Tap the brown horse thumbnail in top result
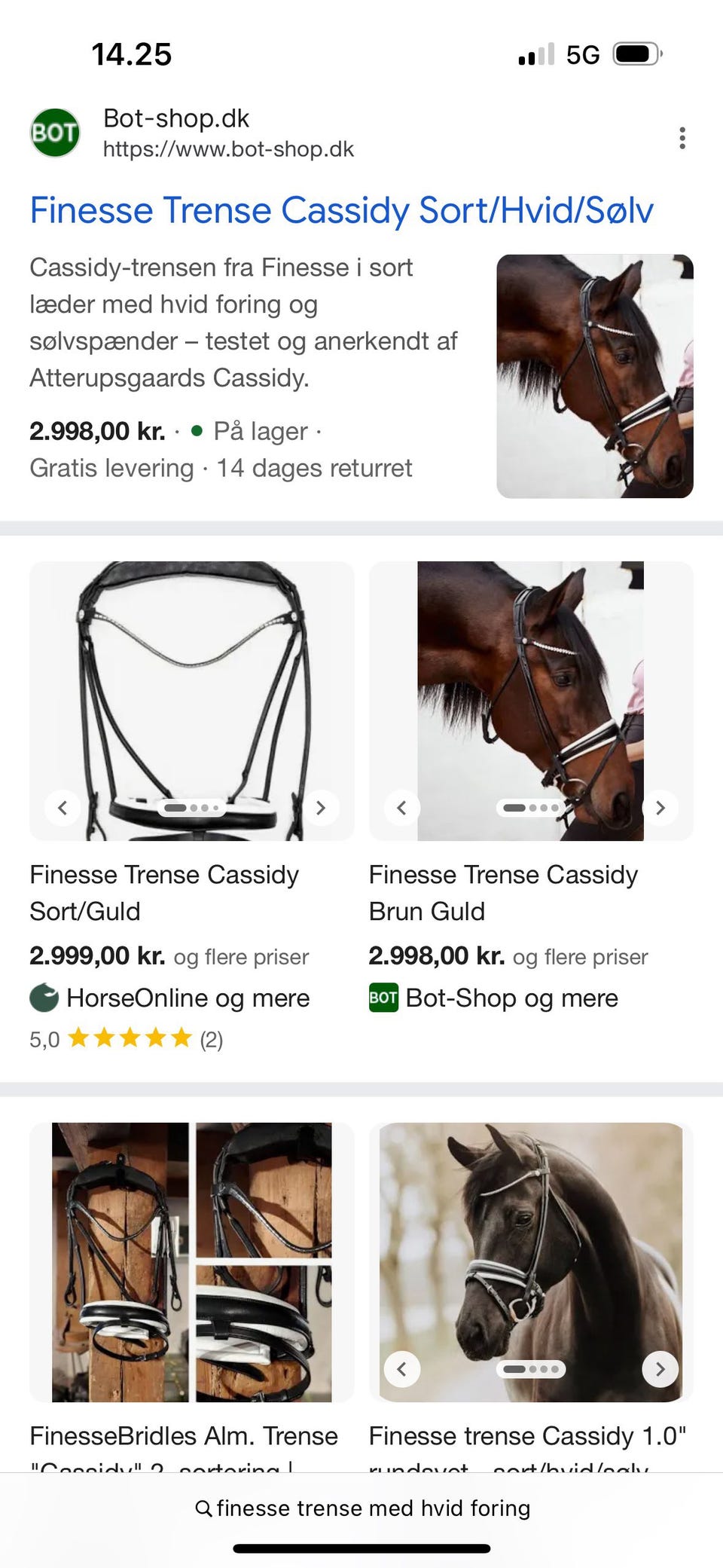Screen dimensions: 723x1568 [594, 376]
